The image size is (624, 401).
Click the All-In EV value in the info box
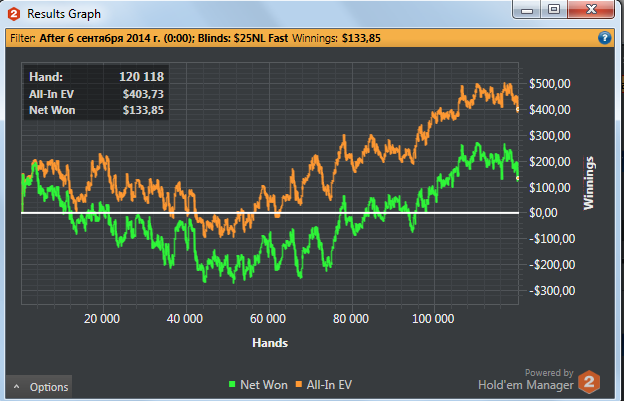coord(143,94)
